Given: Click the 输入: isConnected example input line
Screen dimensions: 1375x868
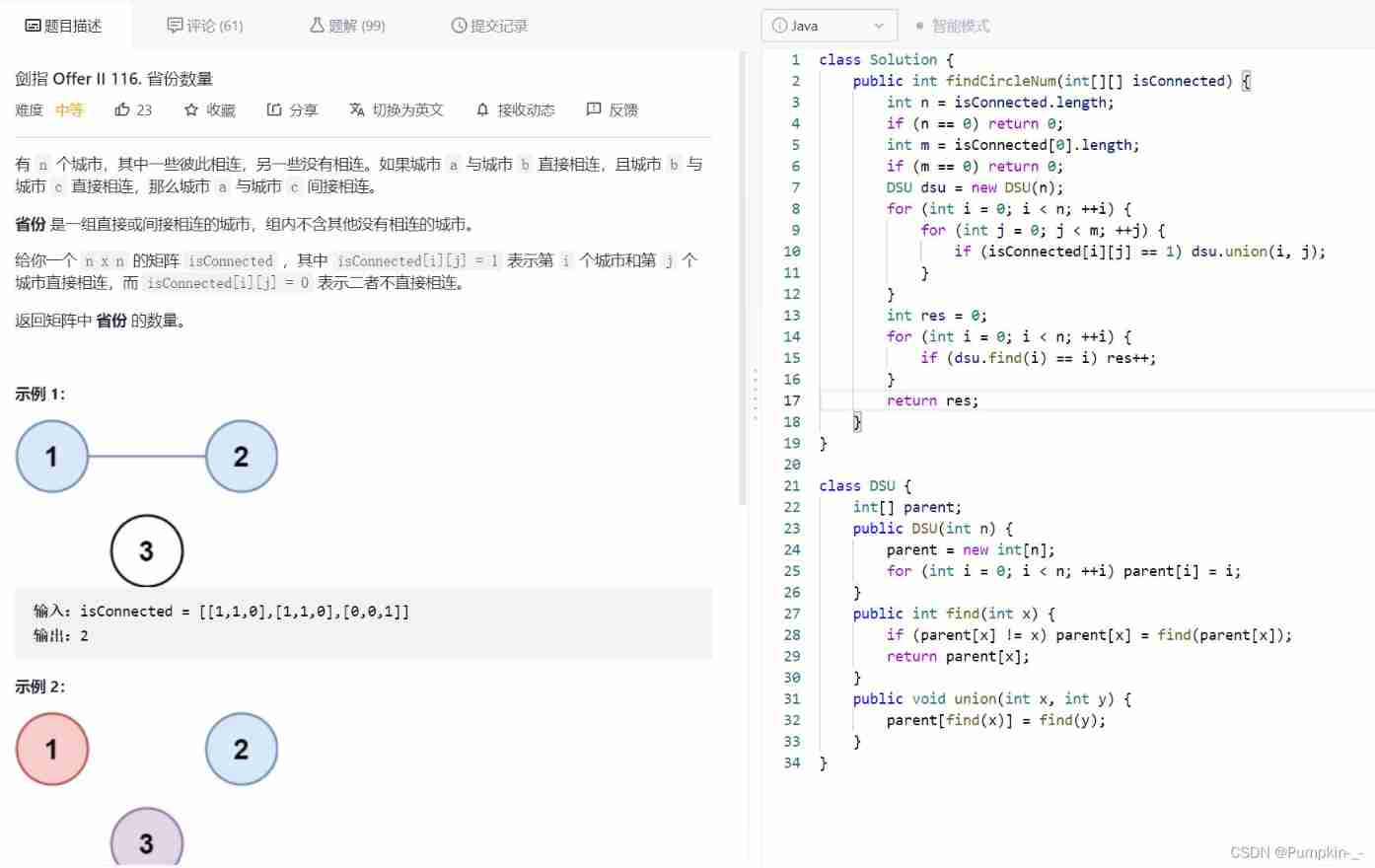Looking at the screenshot, I should [221, 612].
